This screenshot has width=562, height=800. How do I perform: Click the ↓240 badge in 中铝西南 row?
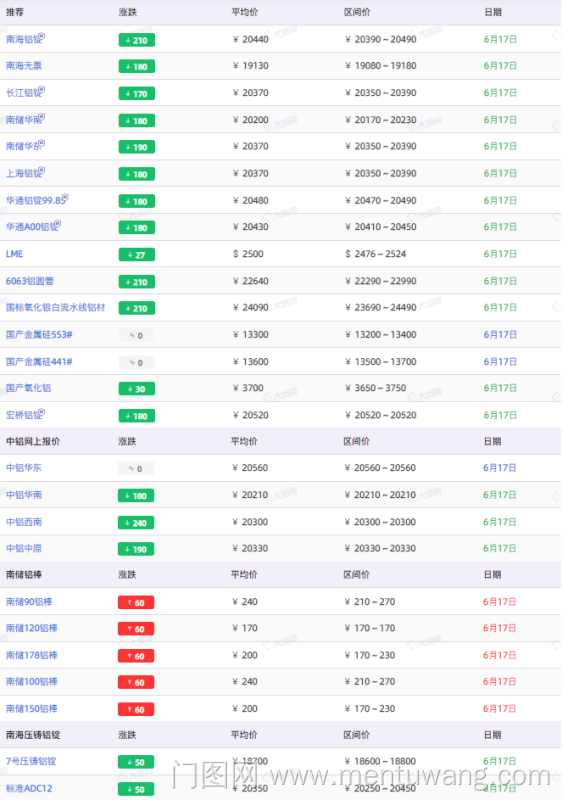pos(136,523)
